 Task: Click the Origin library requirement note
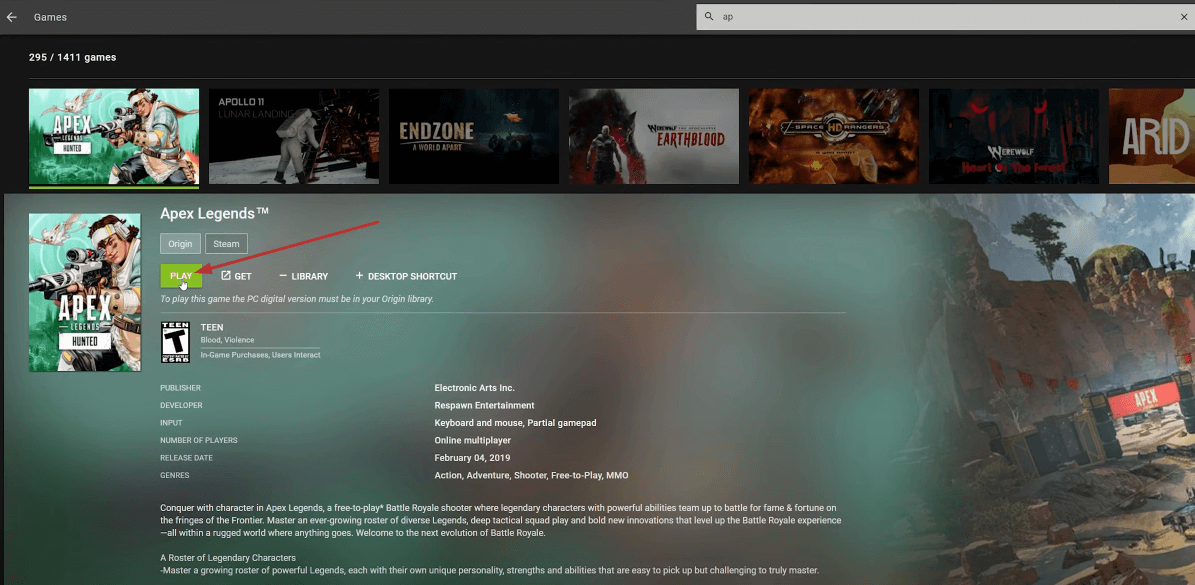pos(297,299)
